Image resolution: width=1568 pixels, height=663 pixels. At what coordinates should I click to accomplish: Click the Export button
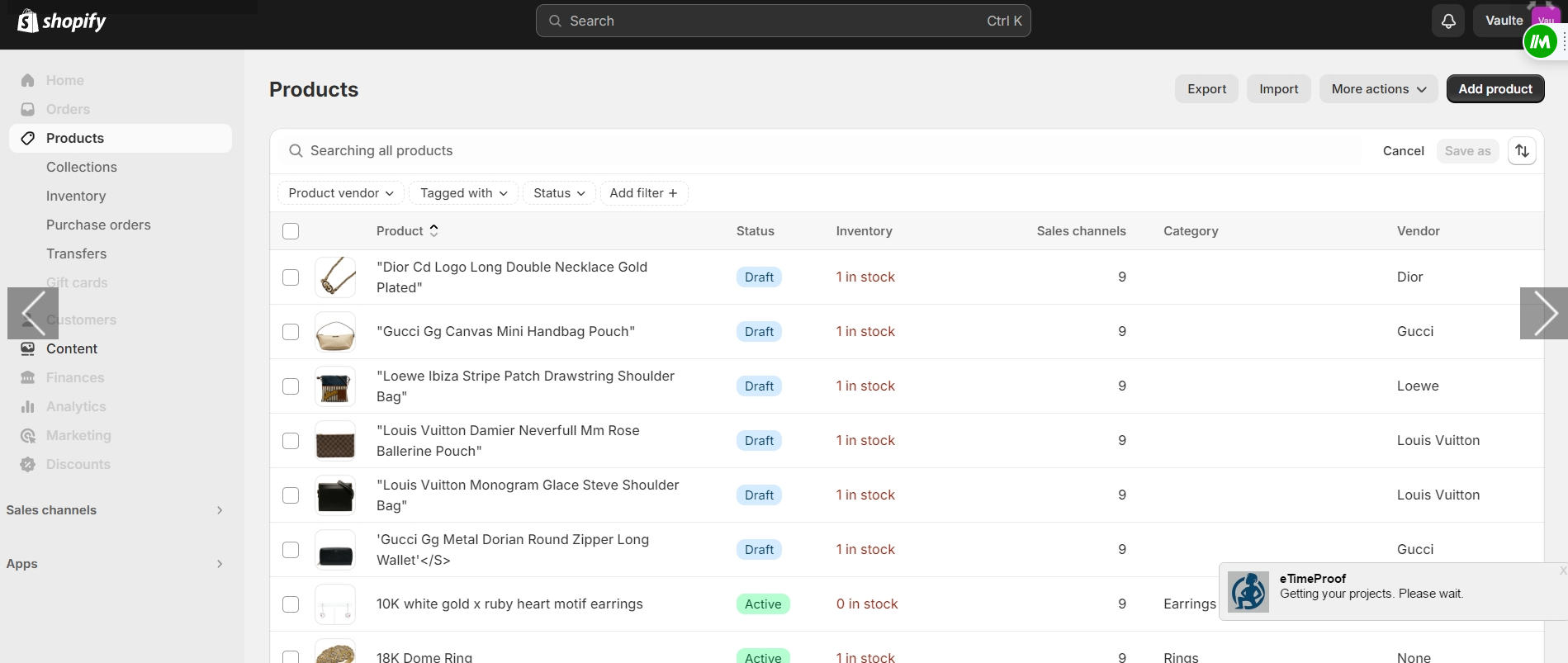click(1206, 89)
